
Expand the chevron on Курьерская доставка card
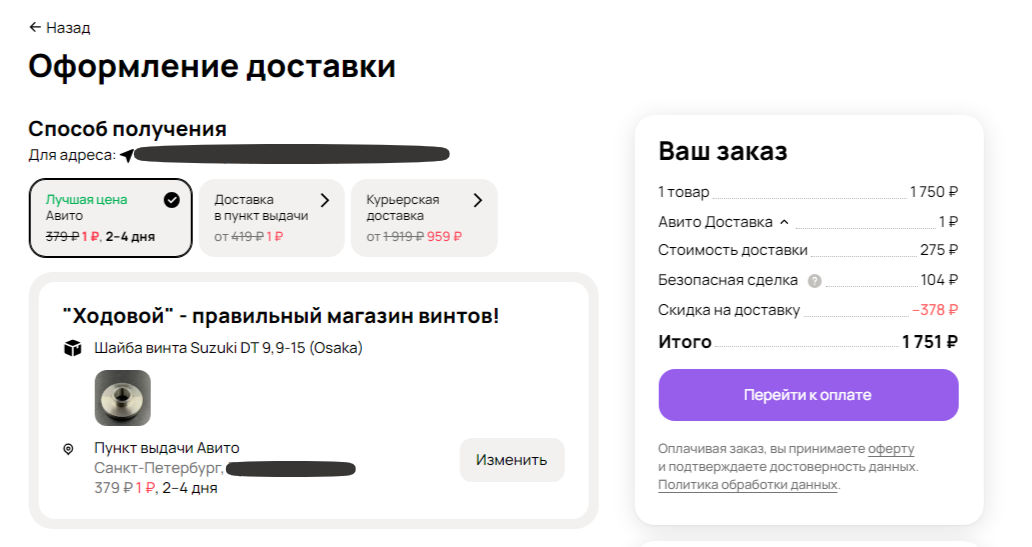[478, 200]
